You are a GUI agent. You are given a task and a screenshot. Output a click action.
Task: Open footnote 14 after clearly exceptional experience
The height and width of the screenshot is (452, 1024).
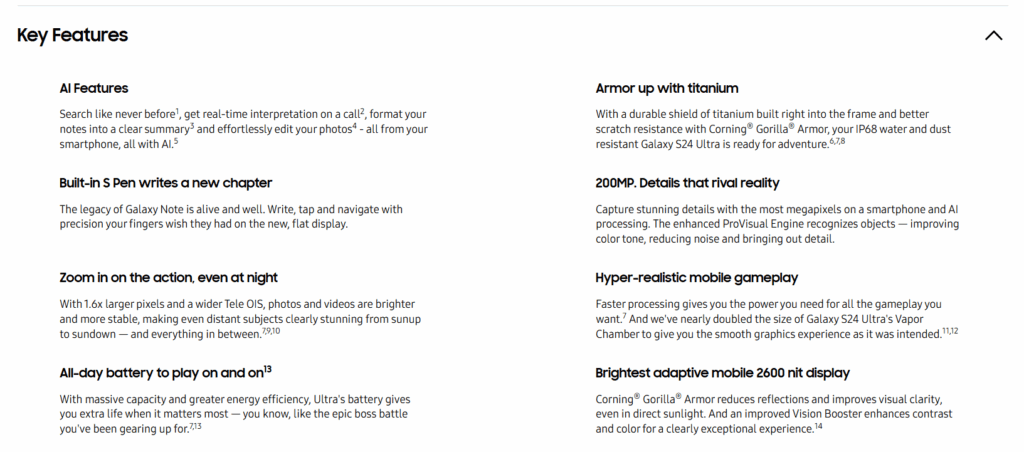tap(818, 426)
